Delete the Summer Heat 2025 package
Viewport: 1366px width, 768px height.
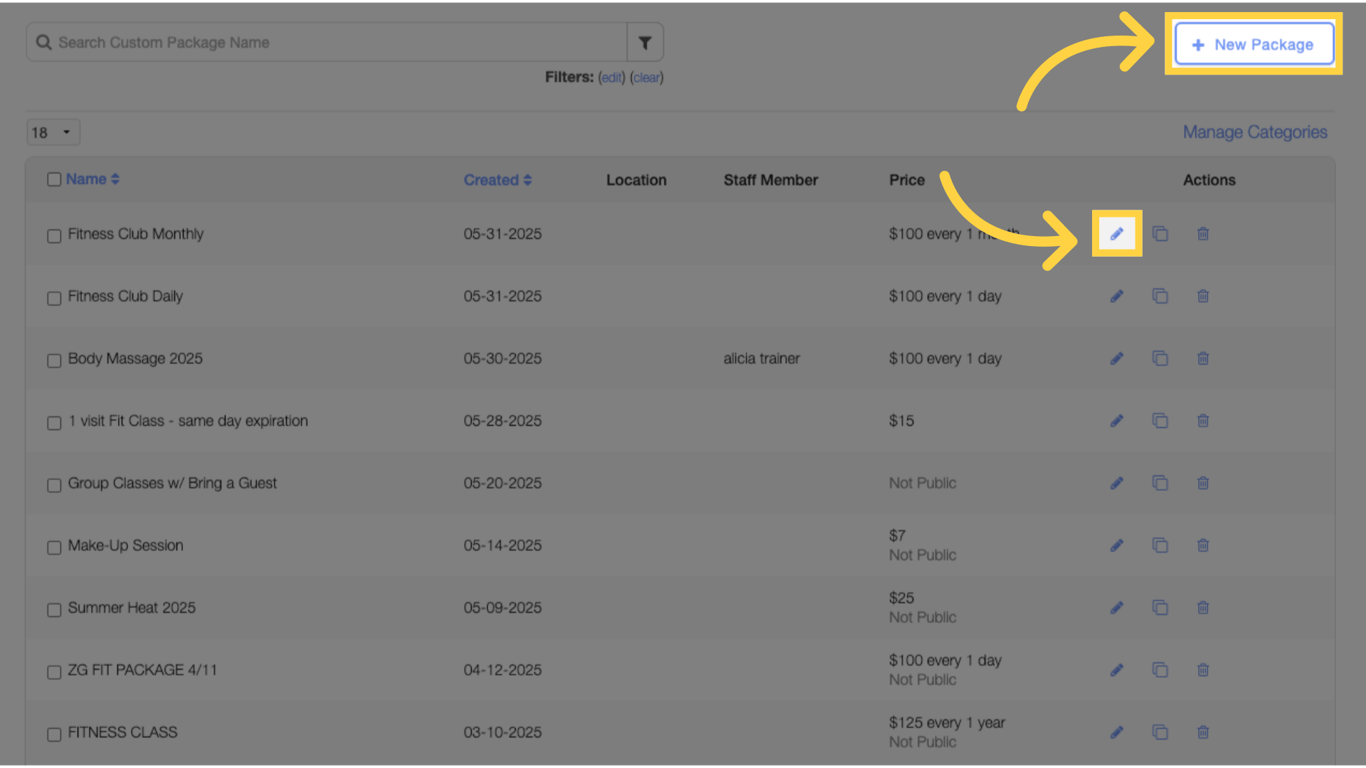point(1203,608)
